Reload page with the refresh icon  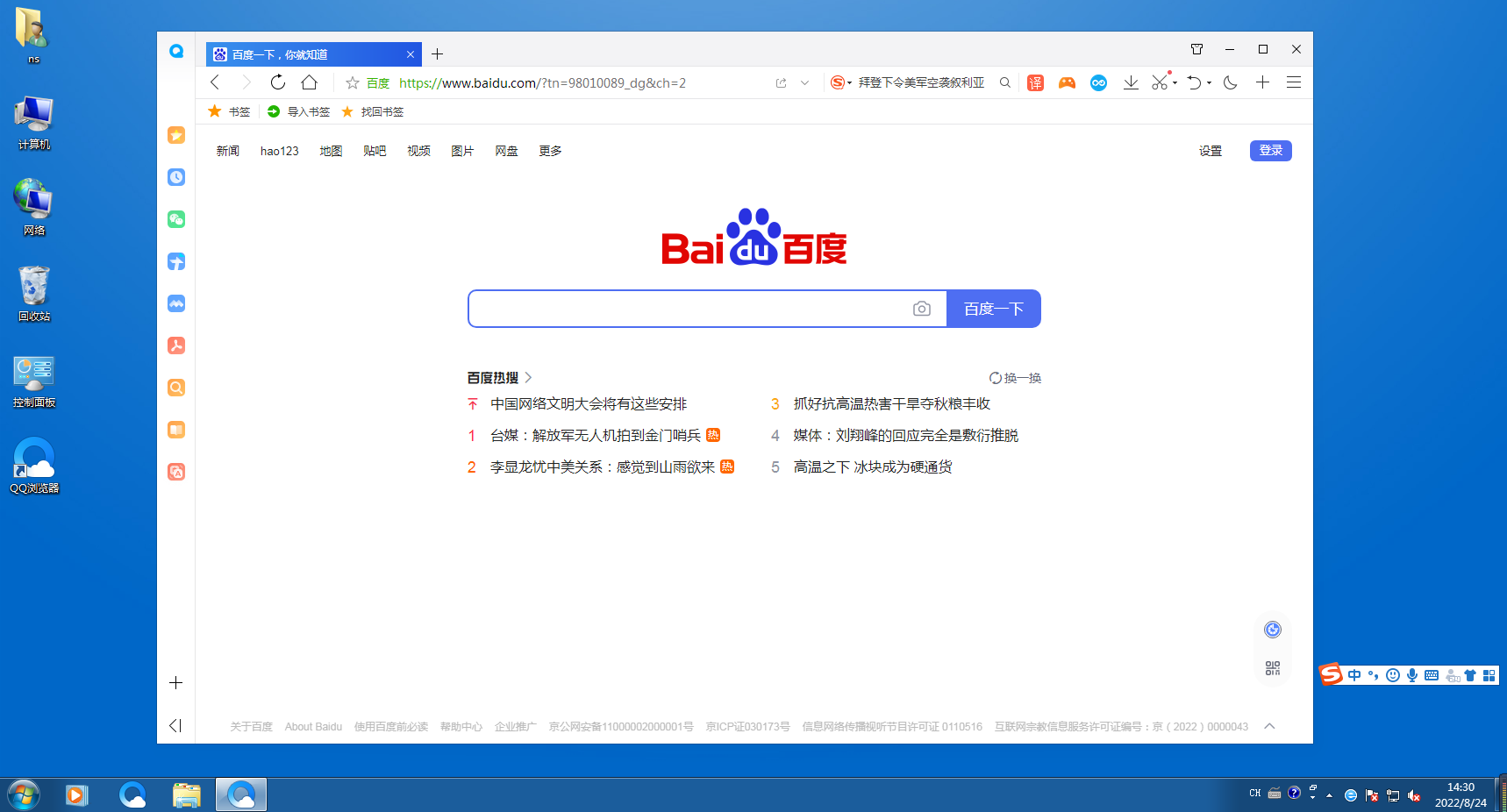[x=278, y=82]
